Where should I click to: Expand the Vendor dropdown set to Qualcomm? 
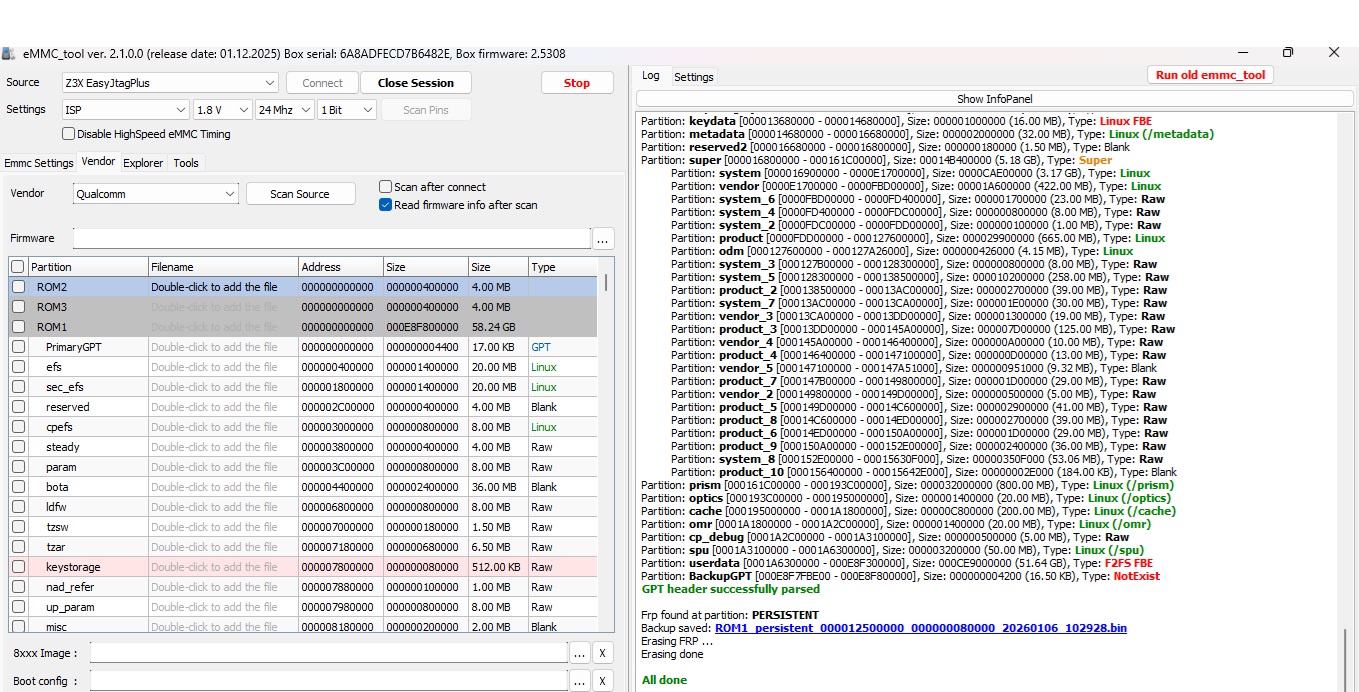155,194
